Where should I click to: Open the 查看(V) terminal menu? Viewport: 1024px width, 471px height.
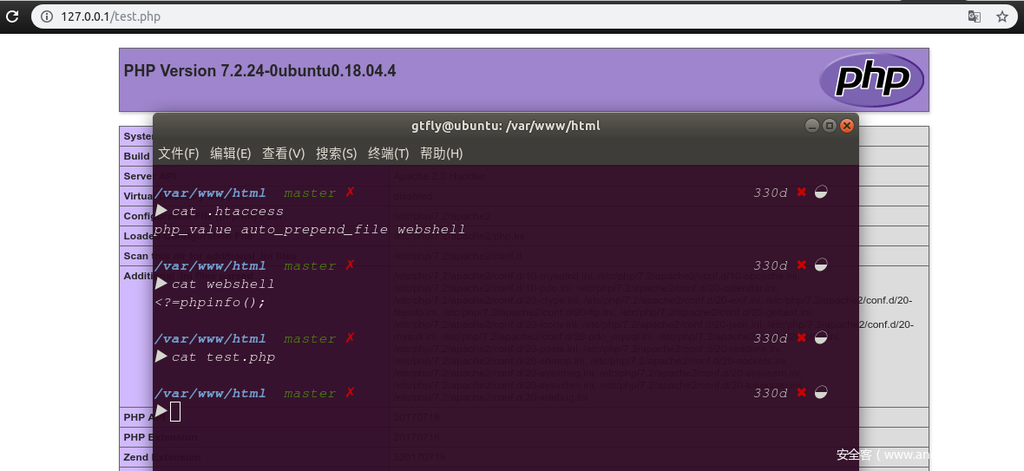[x=283, y=154]
